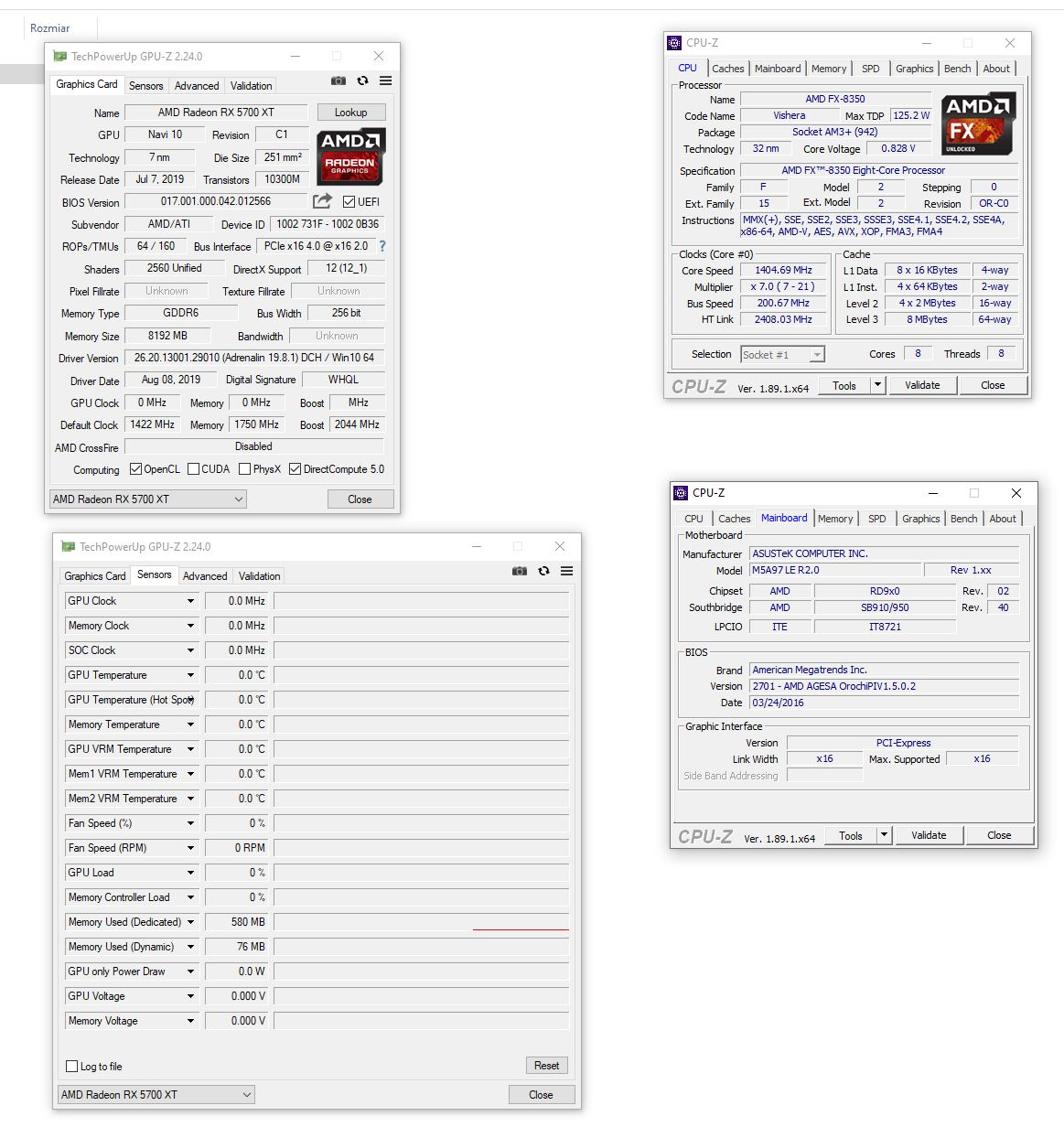The height and width of the screenshot is (1127, 1064).
Task: Click Close button in CPU-Z CPU window
Action: click(993, 385)
